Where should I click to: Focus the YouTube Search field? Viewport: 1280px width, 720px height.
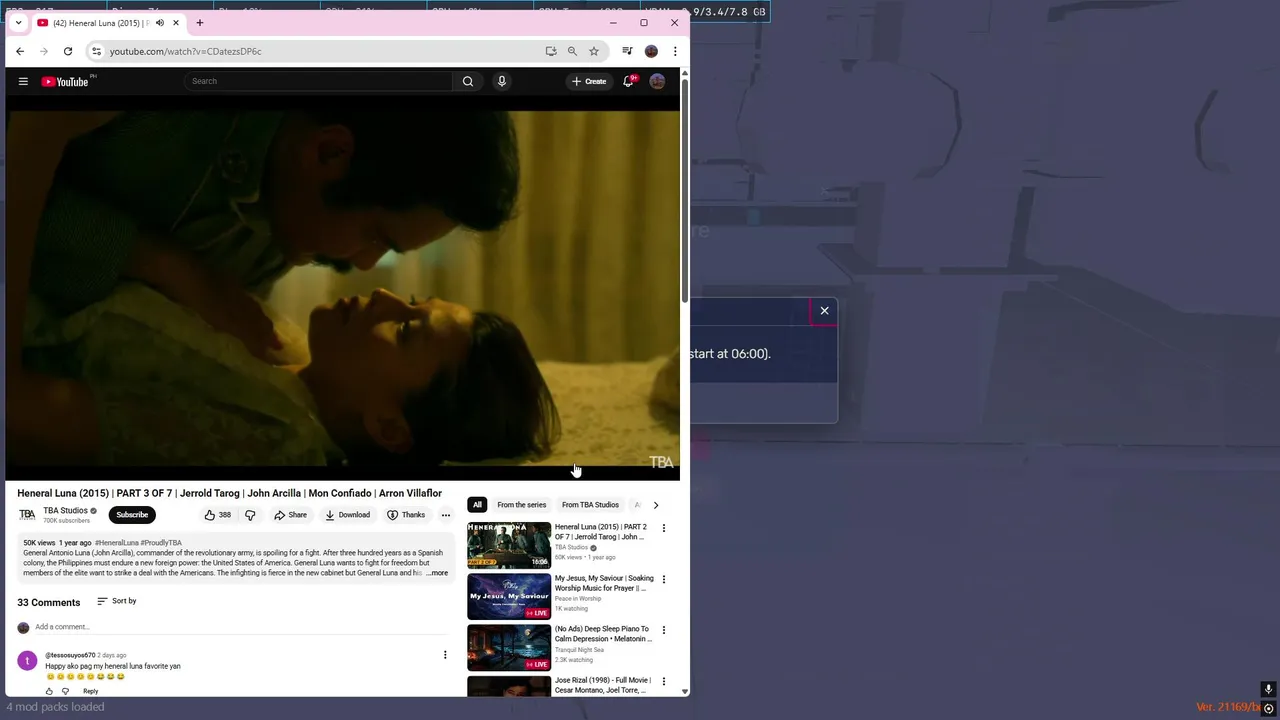click(320, 81)
